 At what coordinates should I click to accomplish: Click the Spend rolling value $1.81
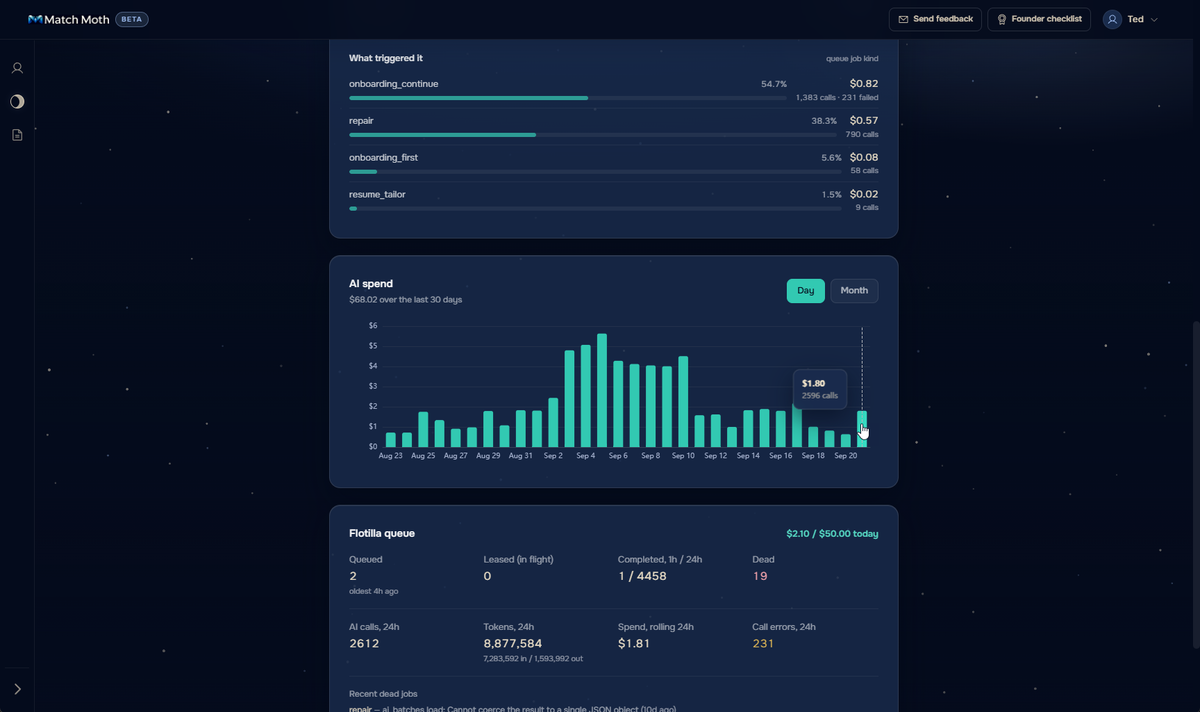pyautogui.click(x=634, y=643)
